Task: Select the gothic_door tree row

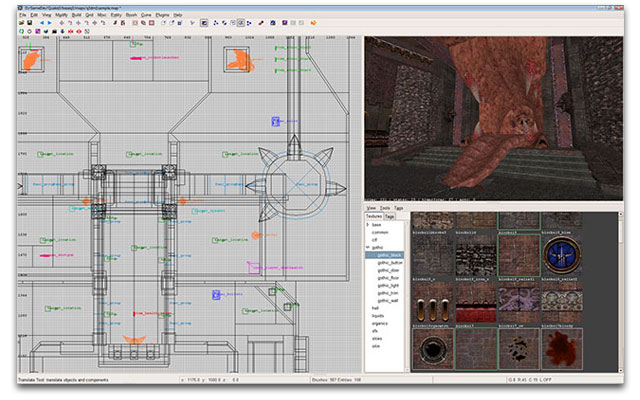Action: [x=388, y=270]
